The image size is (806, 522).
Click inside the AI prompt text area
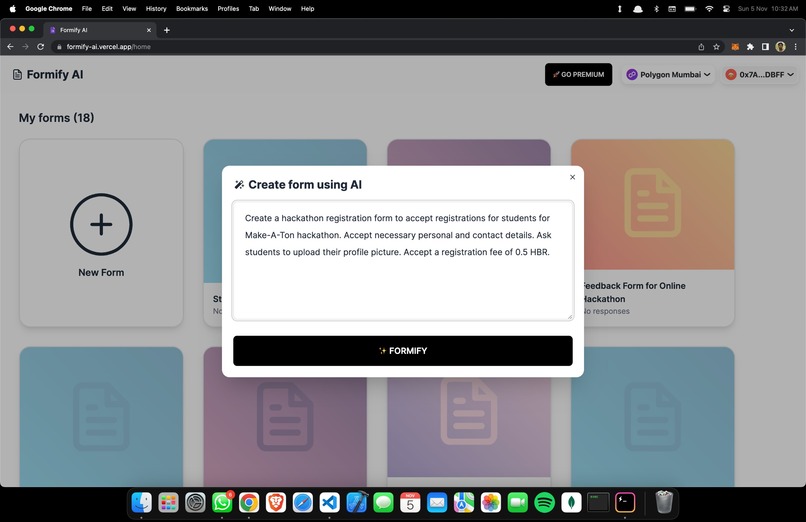402,260
